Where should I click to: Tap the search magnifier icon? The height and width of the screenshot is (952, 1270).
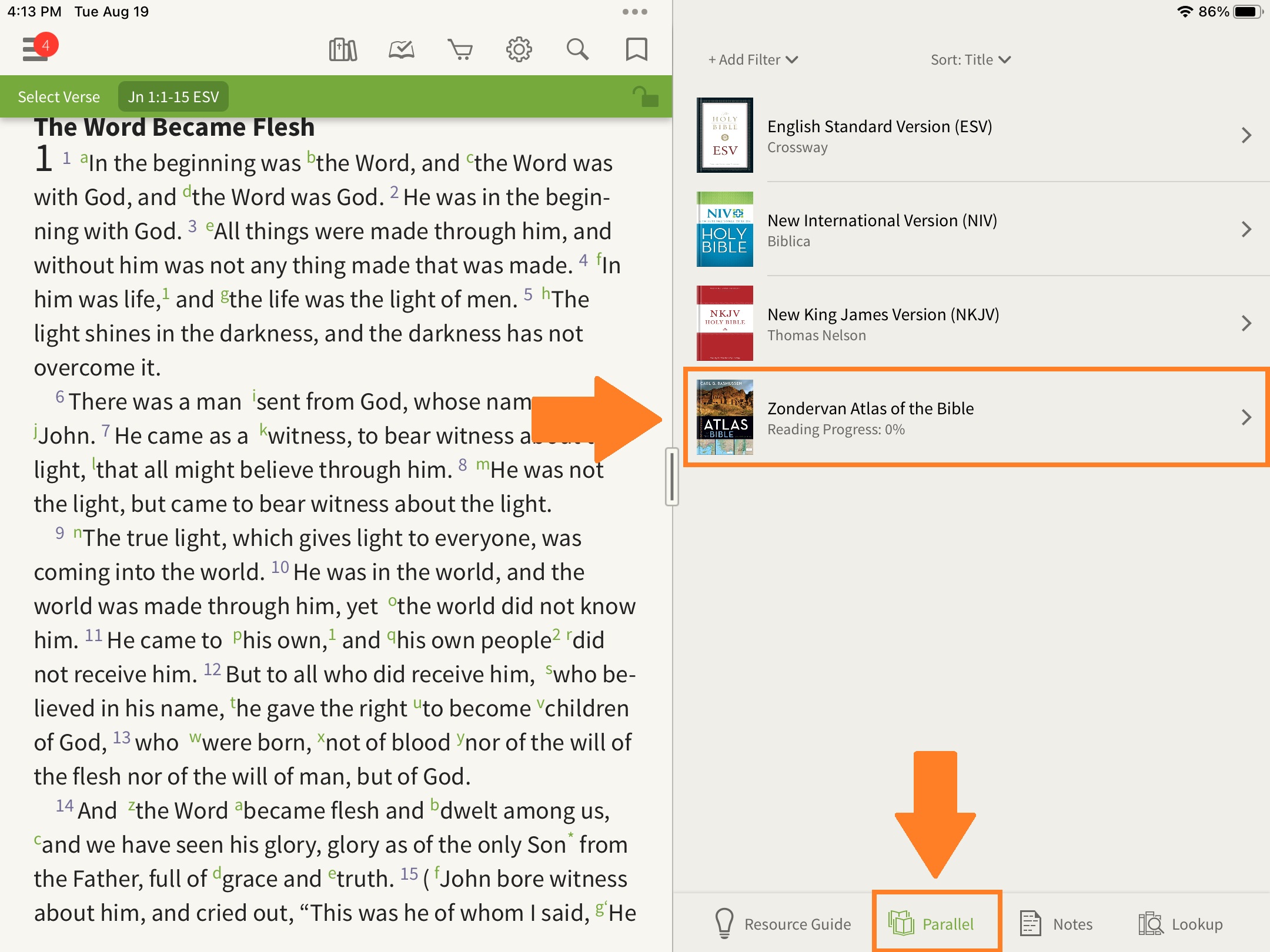tap(577, 50)
